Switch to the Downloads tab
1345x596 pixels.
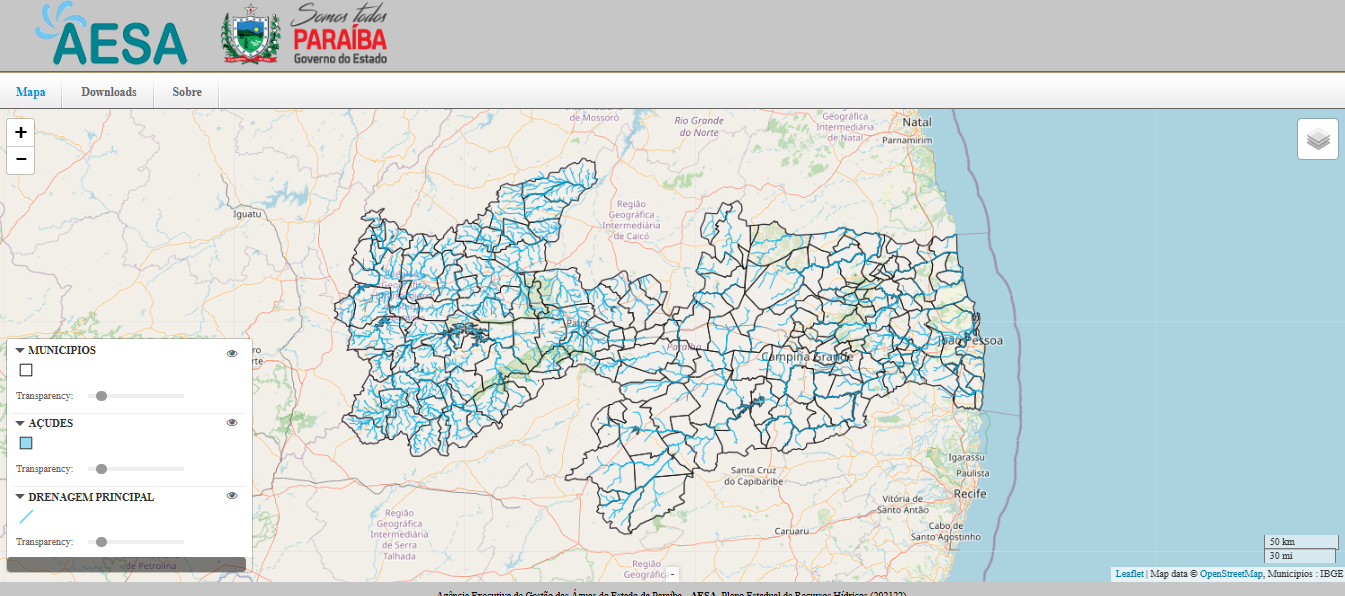(x=109, y=92)
